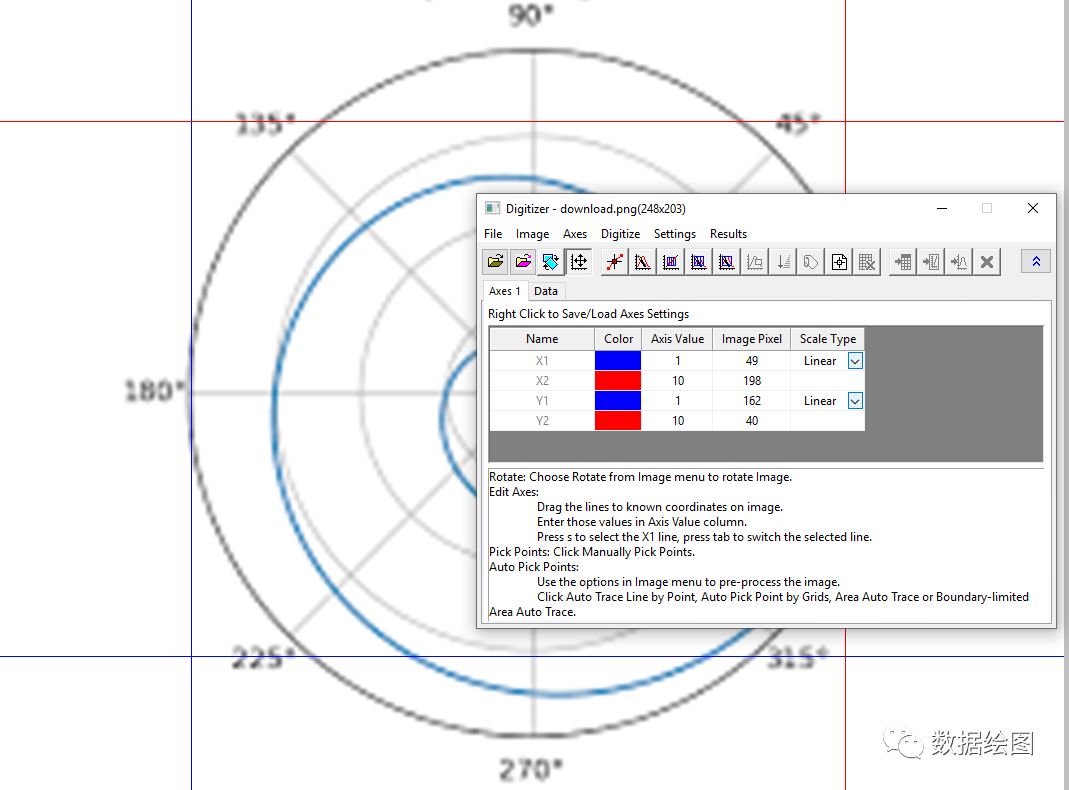Click the Image Pixel column header
Image resolution: width=1069 pixels, height=790 pixels.
point(752,339)
